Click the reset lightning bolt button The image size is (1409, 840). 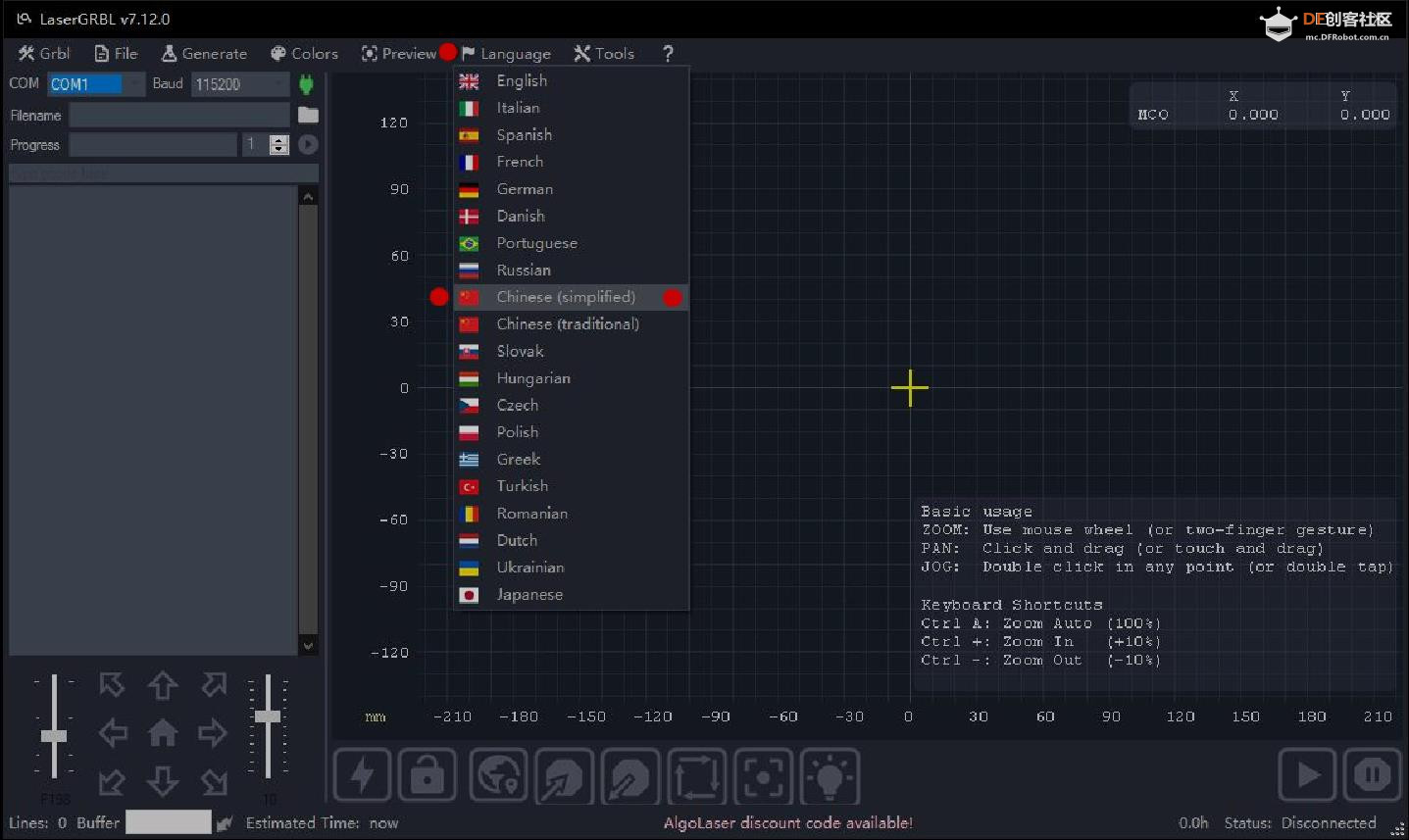pyautogui.click(x=363, y=775)
